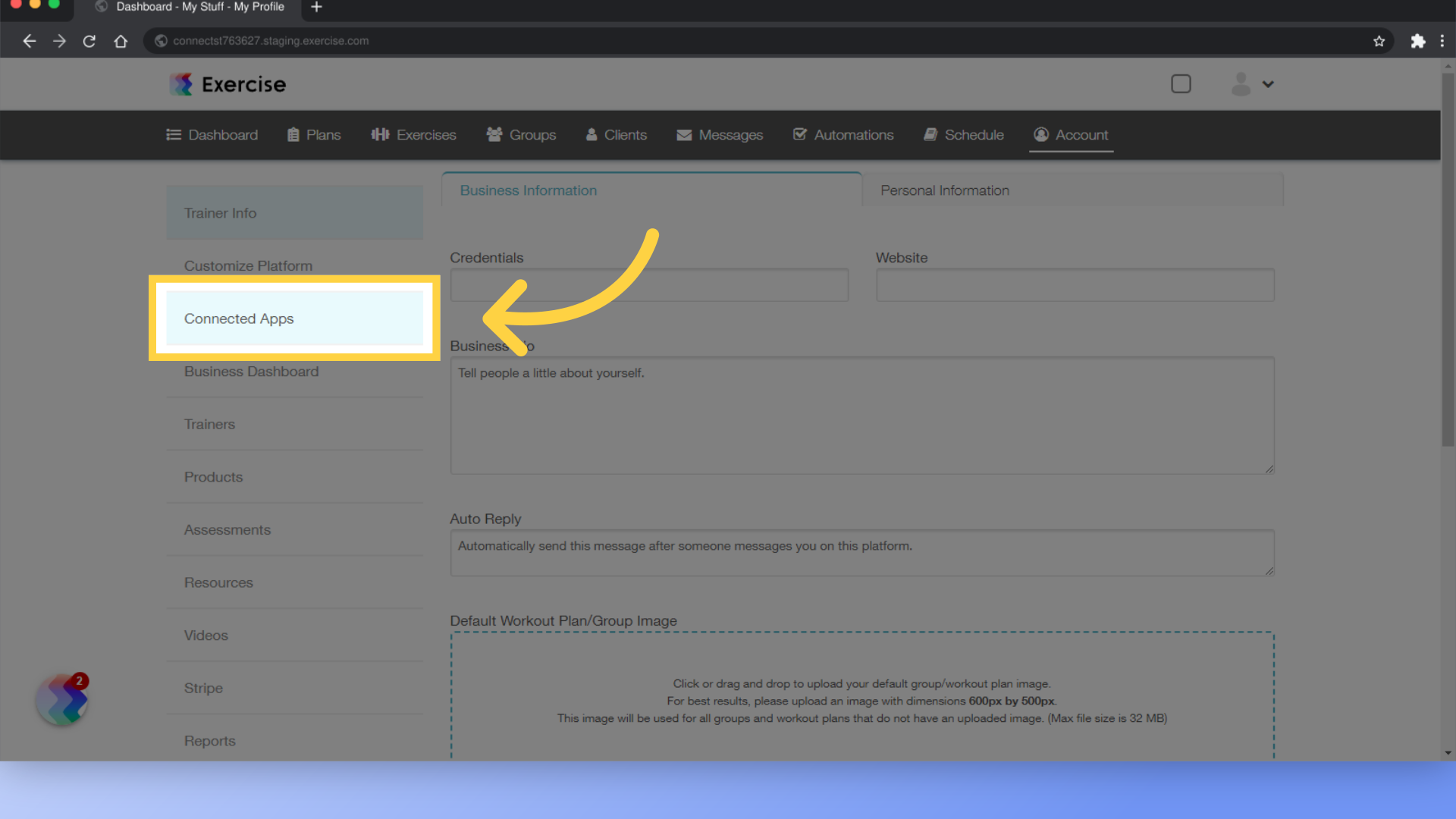Click the Clients icon in navigation
1456x819 pixels.
[590, 134]
